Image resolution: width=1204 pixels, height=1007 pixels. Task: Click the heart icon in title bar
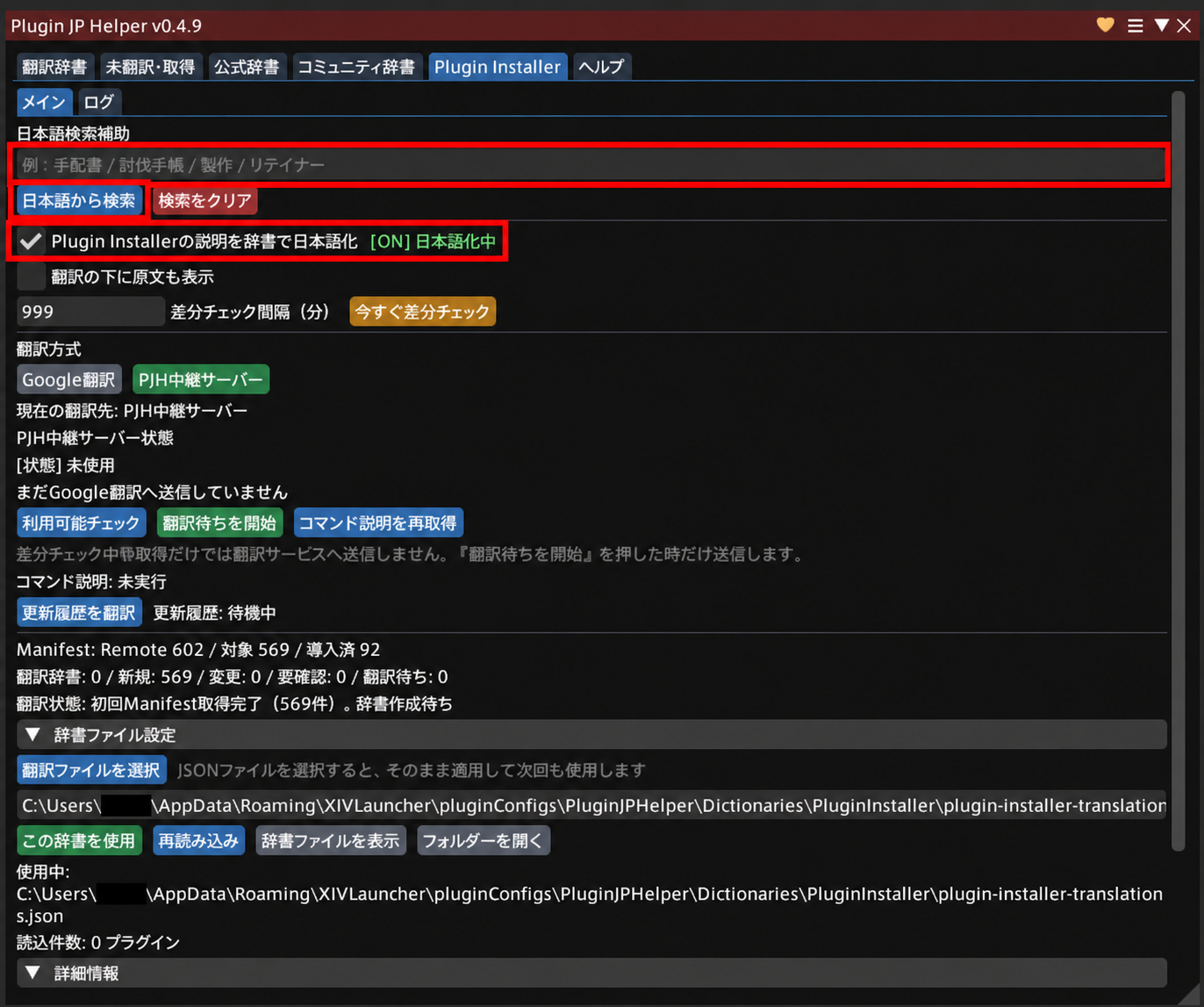[1106, 25]
